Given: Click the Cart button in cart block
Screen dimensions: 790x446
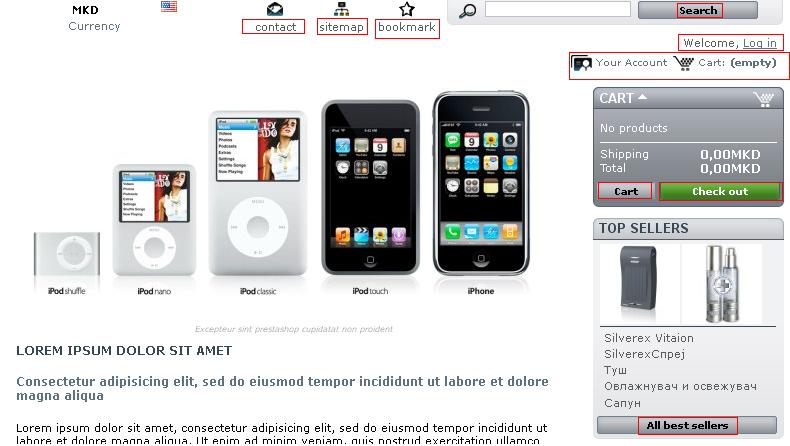Looking at the screenshot, I should tap(625, 192).
